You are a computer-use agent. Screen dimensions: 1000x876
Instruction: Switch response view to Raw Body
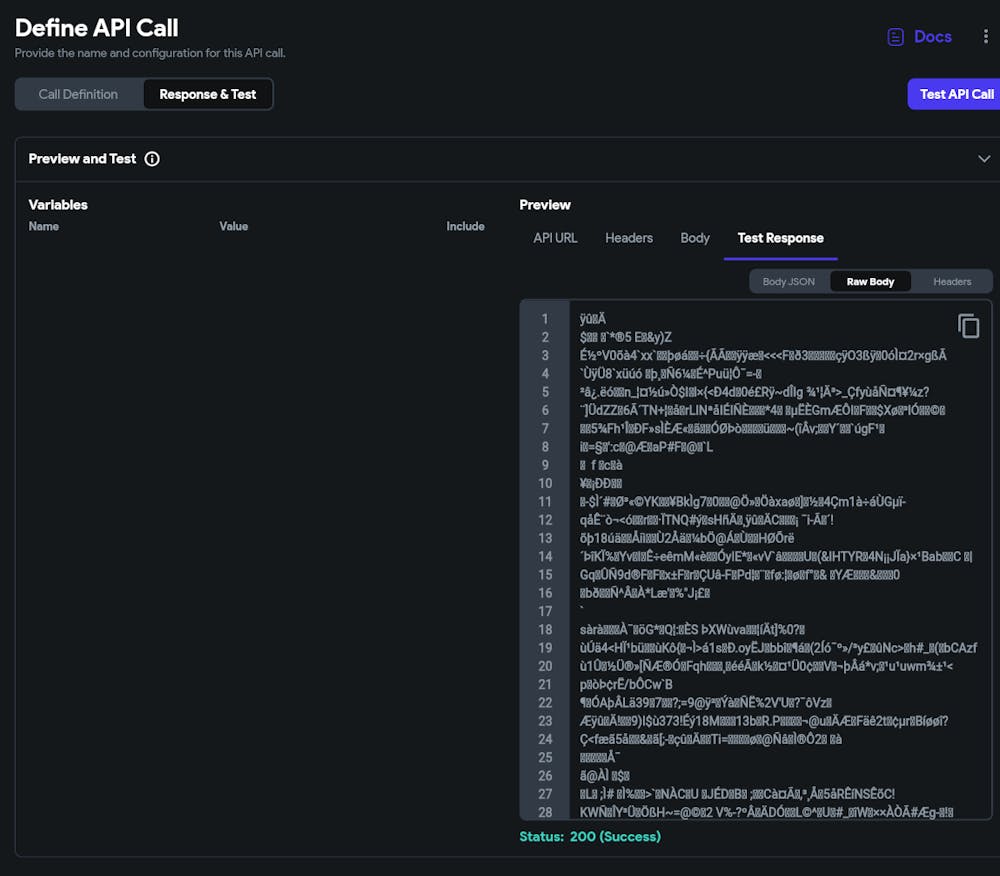(x=871, y=281)
